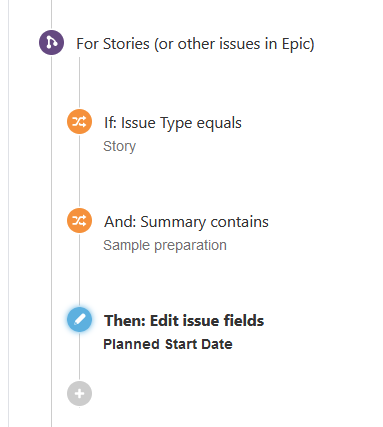The image size is (383, 427).
Task: Select the orange And condition icon
Action: (79, 221)
